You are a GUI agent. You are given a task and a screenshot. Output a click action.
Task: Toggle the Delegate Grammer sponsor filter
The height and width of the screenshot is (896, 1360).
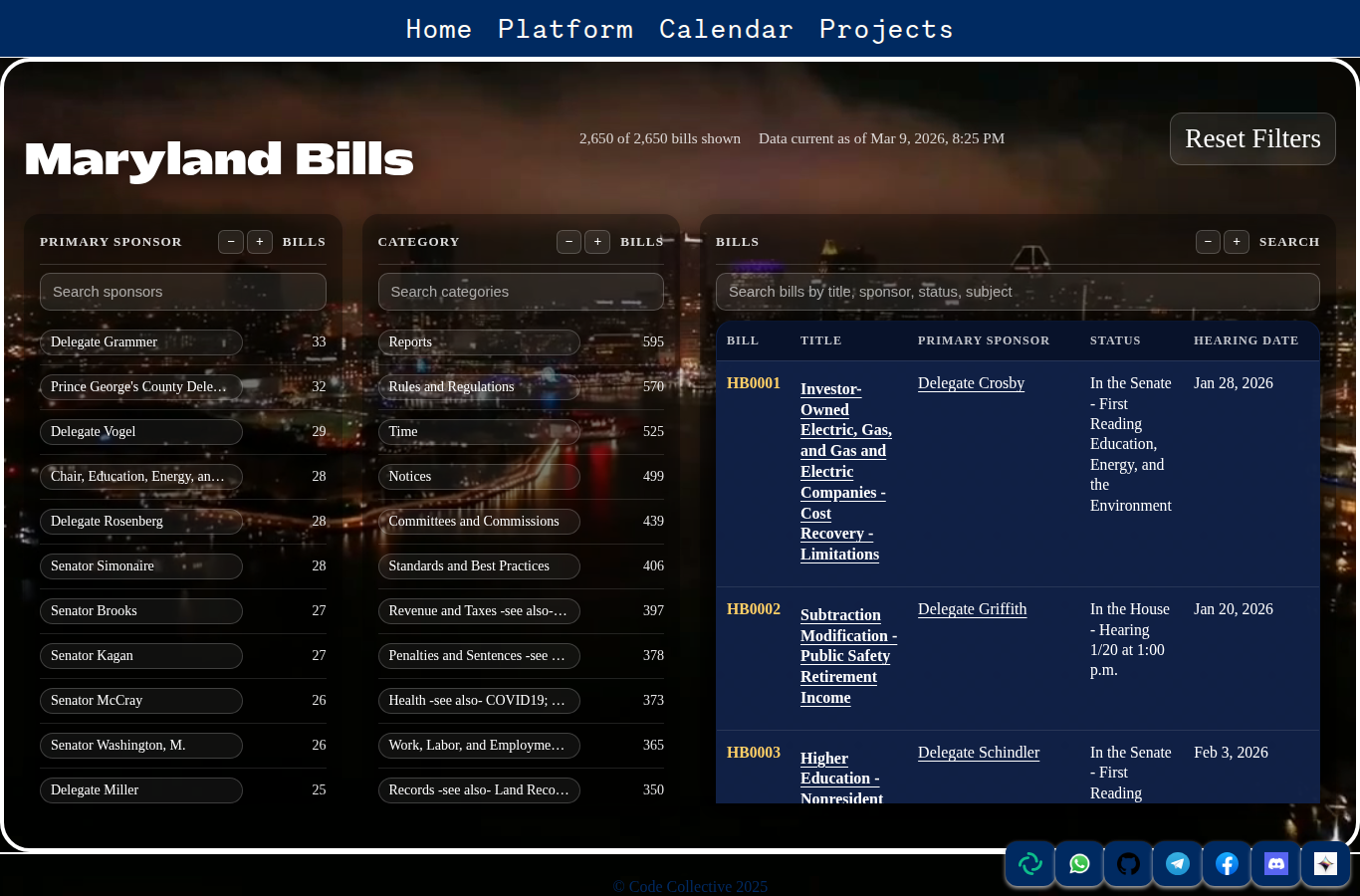(x=140, y=341)
